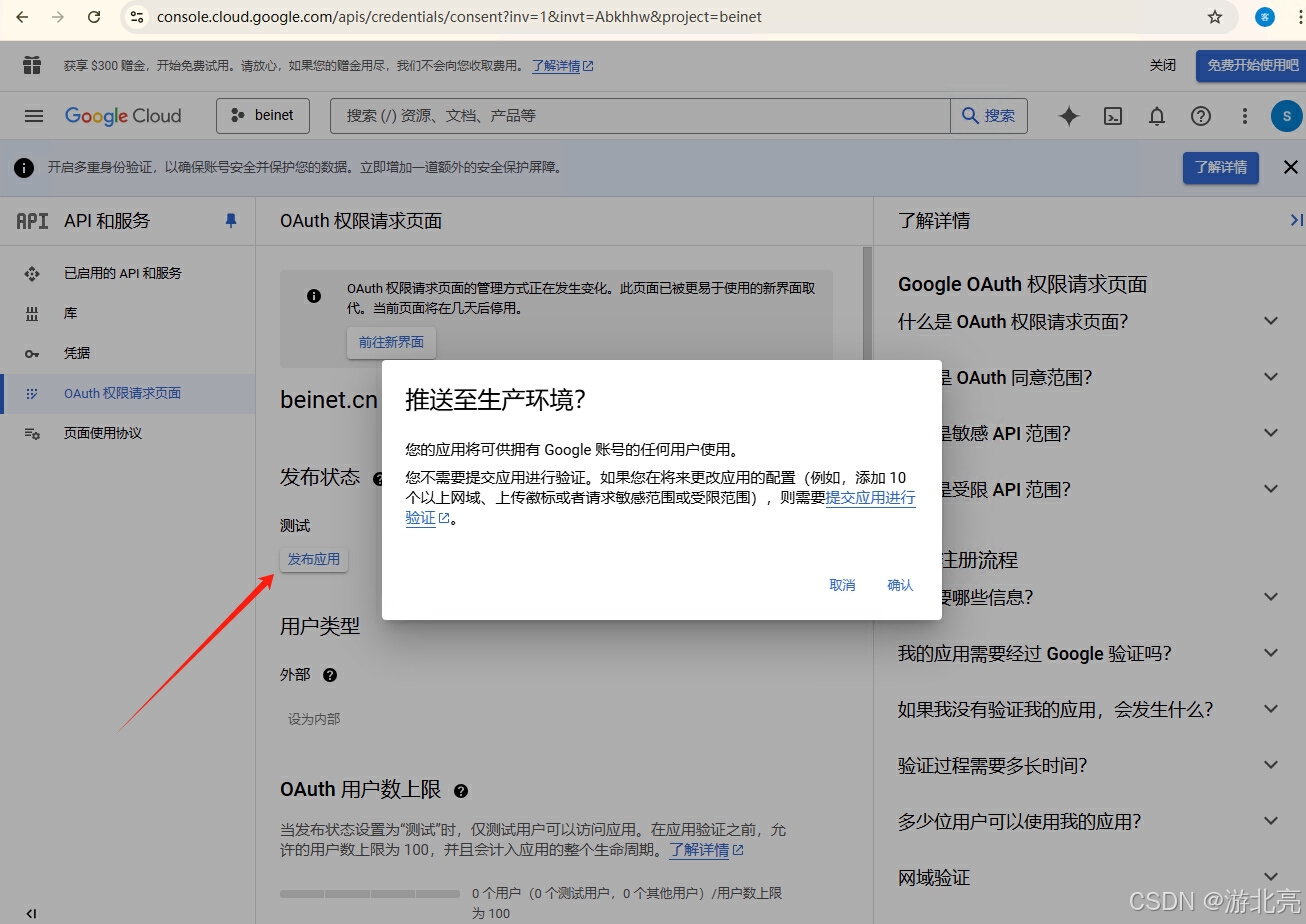Click 取消 in the dialog
The width and height of the screenshot is (1306, 924).
tap(842, 585)
